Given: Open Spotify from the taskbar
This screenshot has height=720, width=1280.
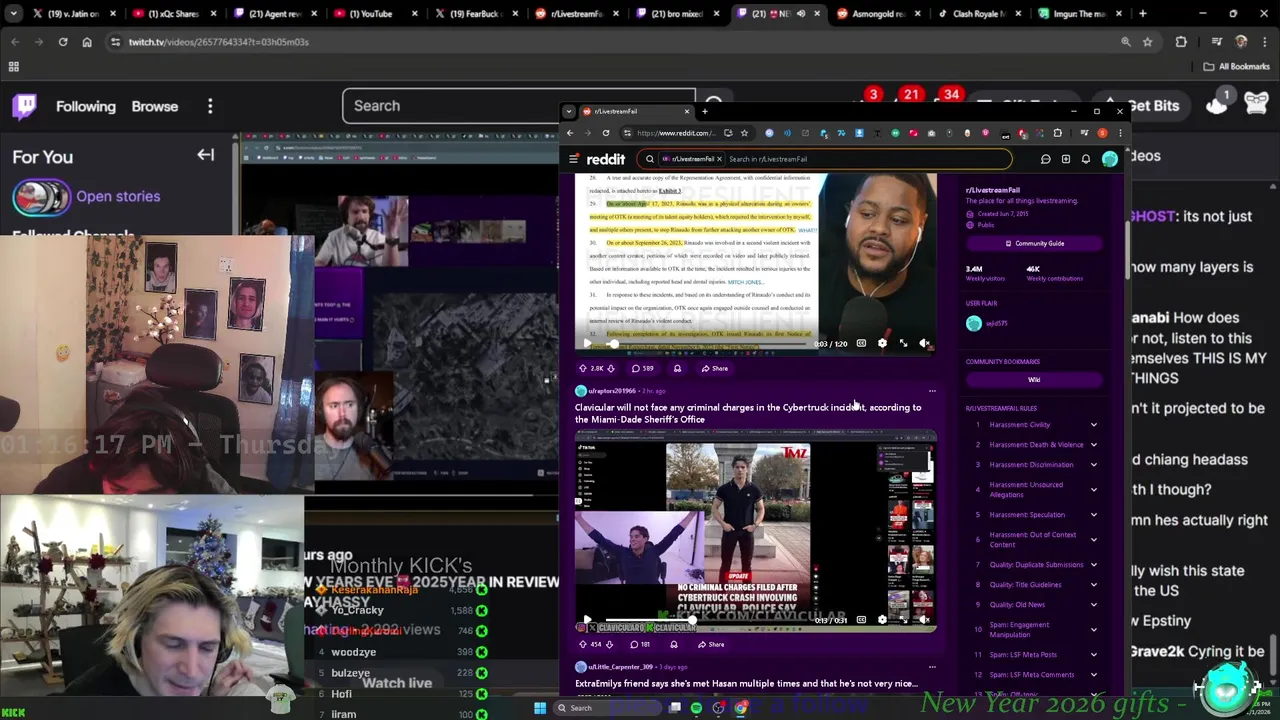Looking at the screenshot, I should point(696,708).
